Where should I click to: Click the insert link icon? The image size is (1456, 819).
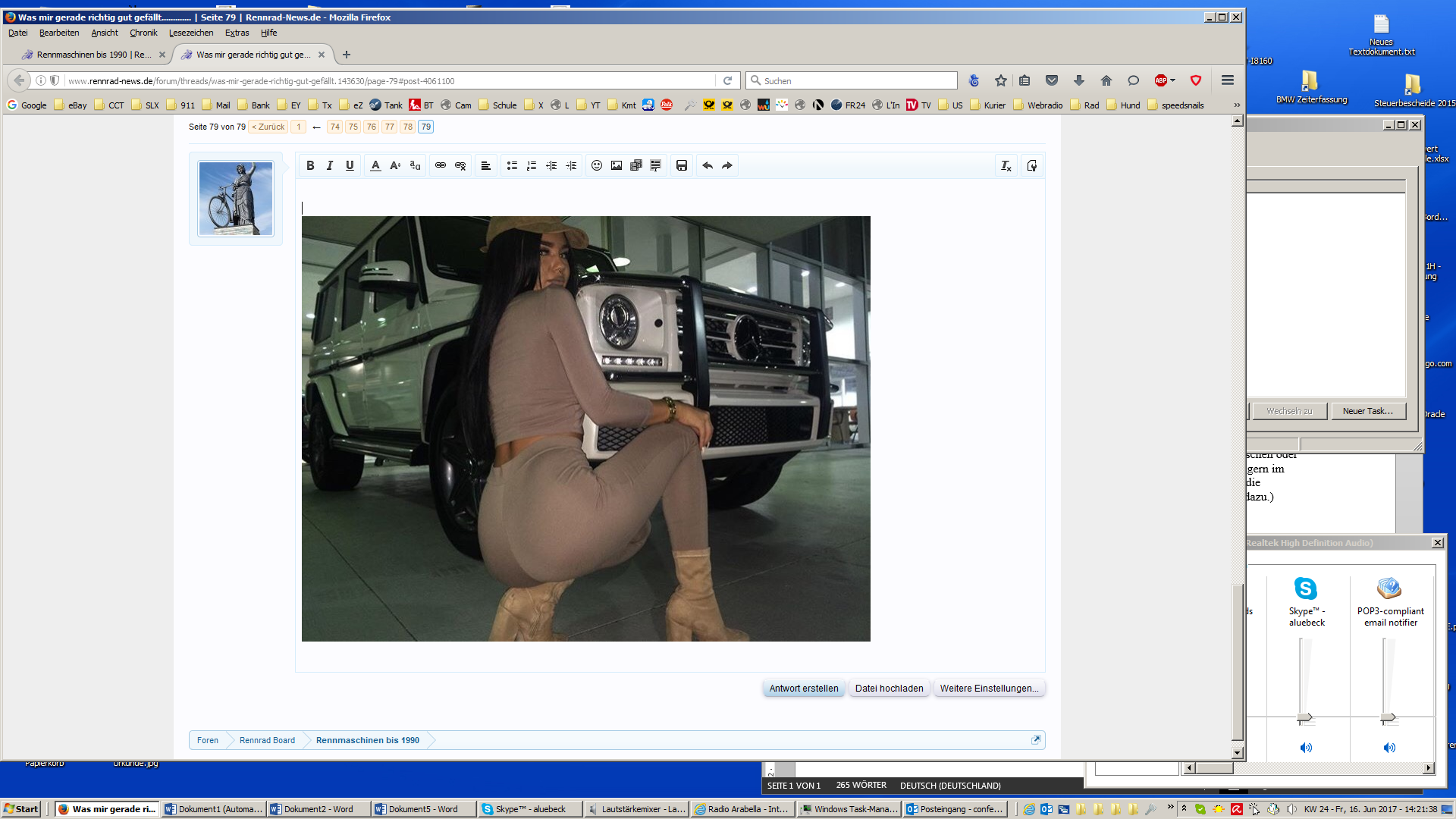pyautogui.click(x=441, y=165)
